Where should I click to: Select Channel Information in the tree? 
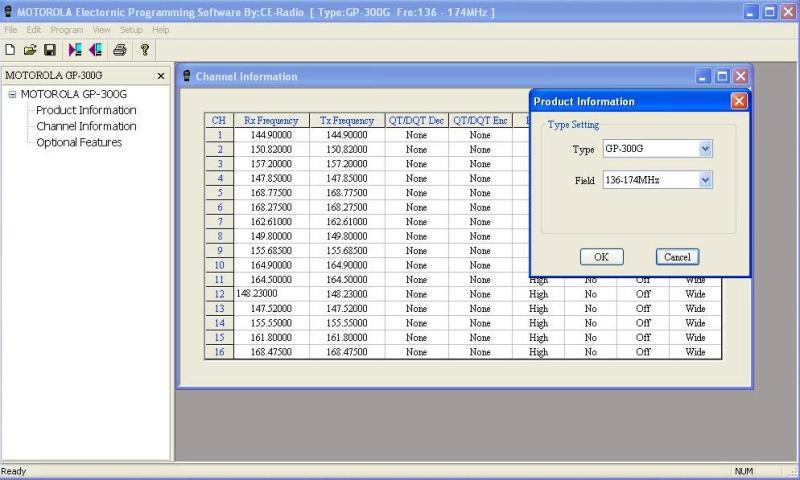click(x=86, y=127)
